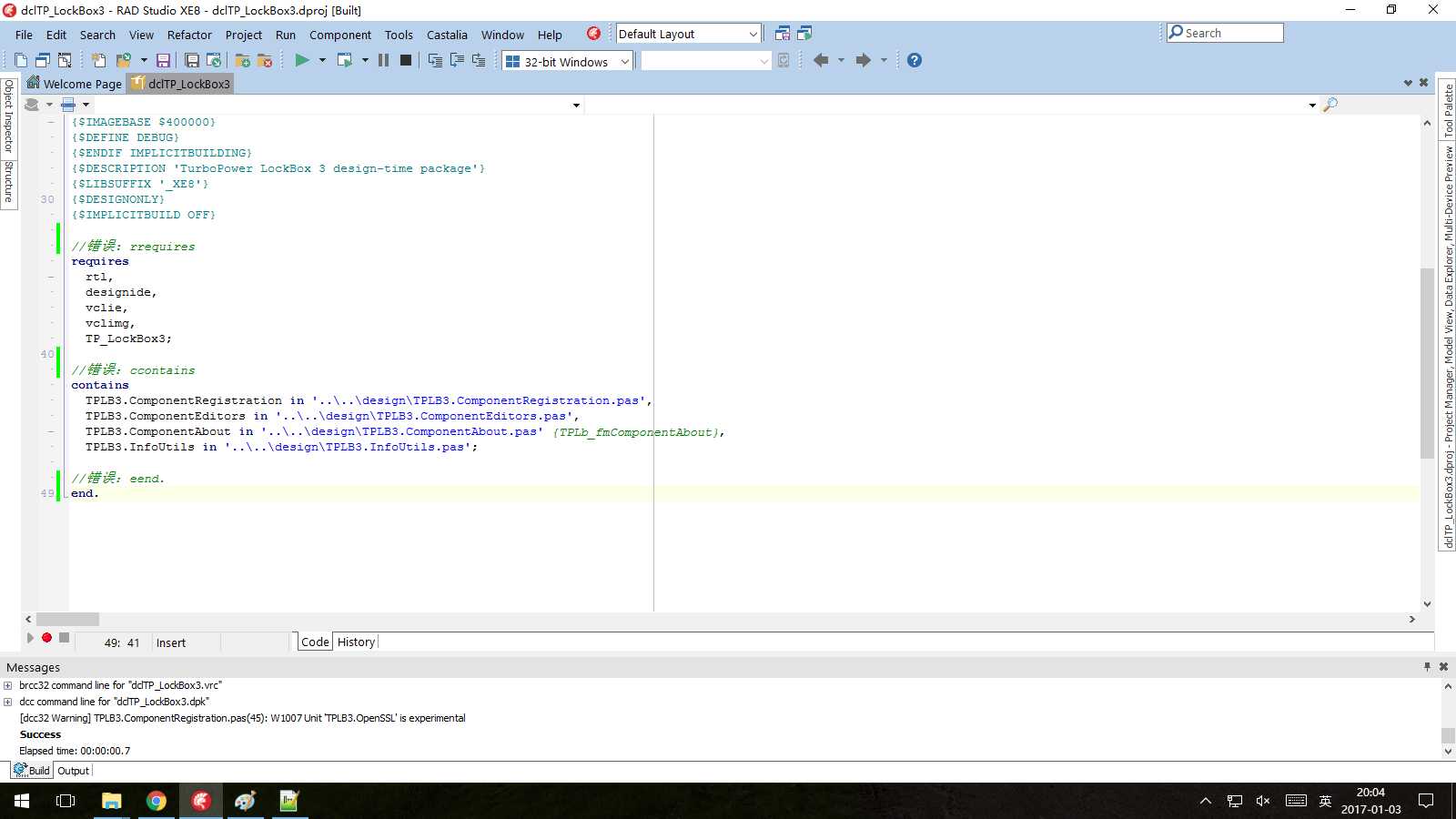Open Chrome from the taskbar
Screen dimensions: 1456x819
tap(157, 801)
